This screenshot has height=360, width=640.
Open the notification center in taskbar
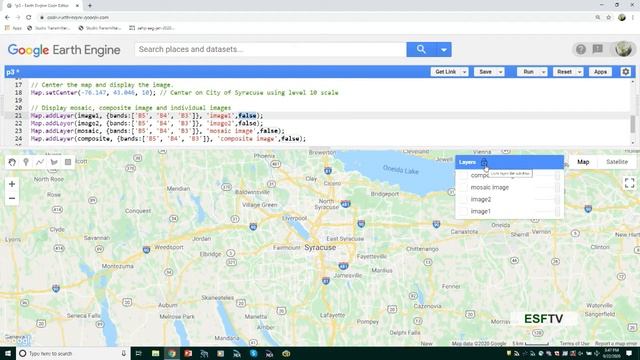pyautogui.click(x=629, y=353)
